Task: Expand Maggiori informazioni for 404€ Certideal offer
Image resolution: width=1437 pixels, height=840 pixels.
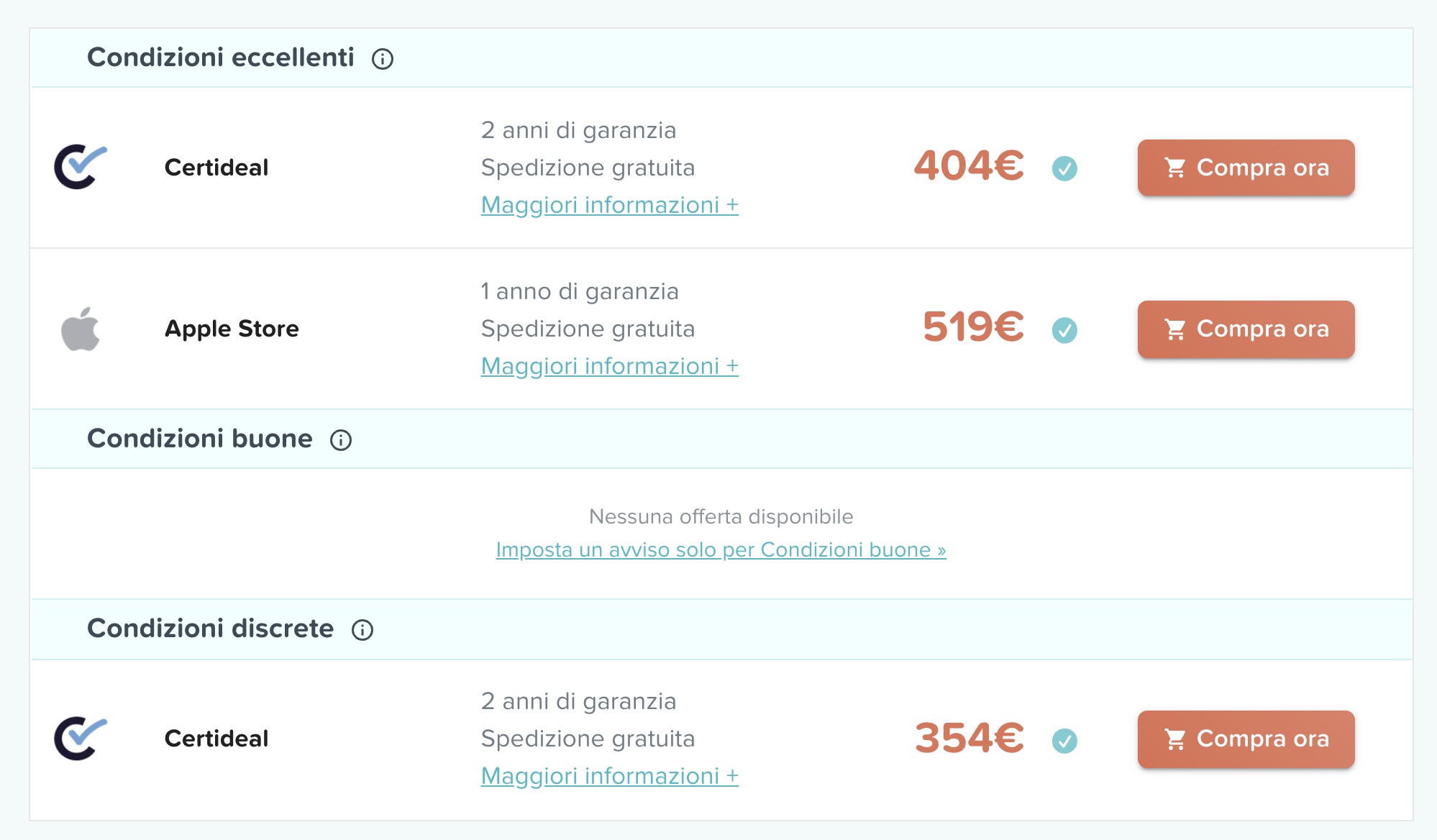Action: (609, 205)
